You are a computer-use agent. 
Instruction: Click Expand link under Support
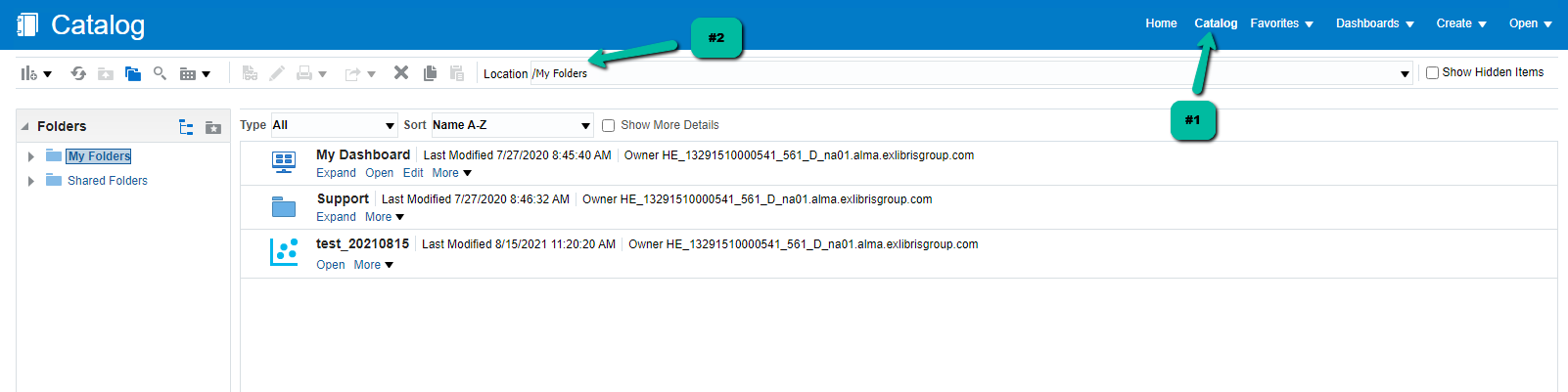coord(336,217)
